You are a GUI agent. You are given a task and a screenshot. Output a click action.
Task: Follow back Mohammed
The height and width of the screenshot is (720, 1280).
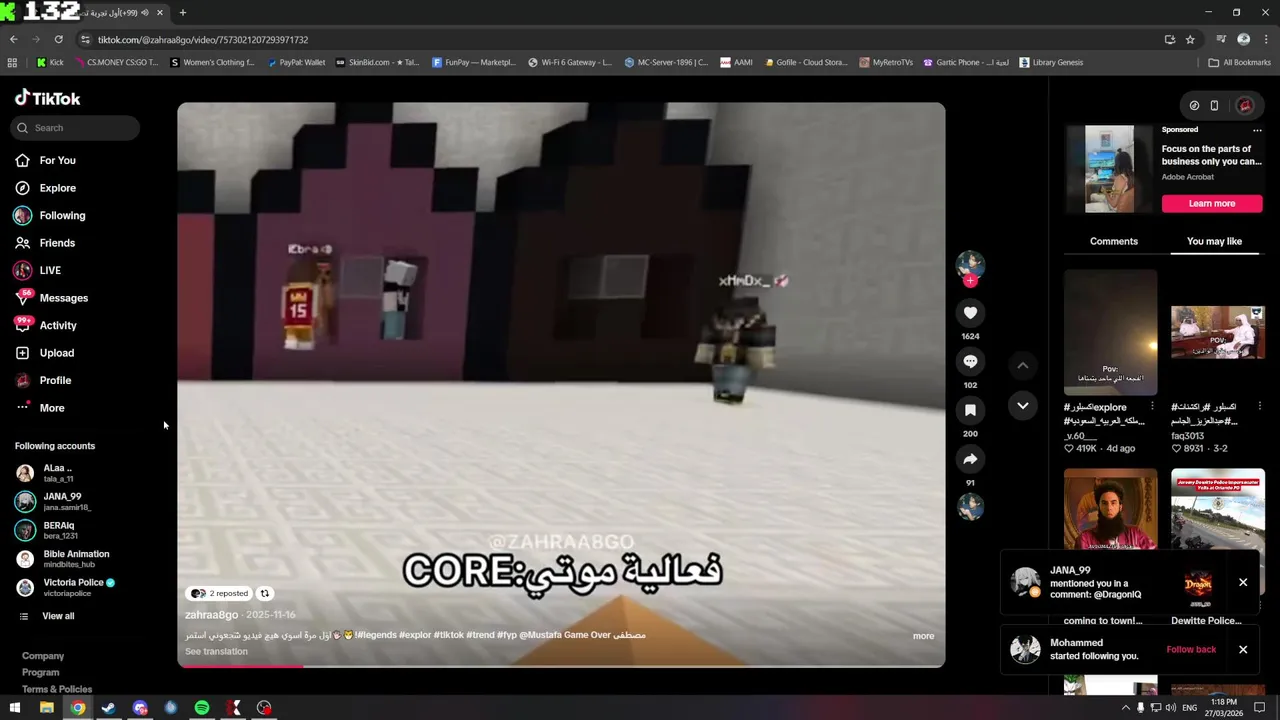[x=1191, y=649]
